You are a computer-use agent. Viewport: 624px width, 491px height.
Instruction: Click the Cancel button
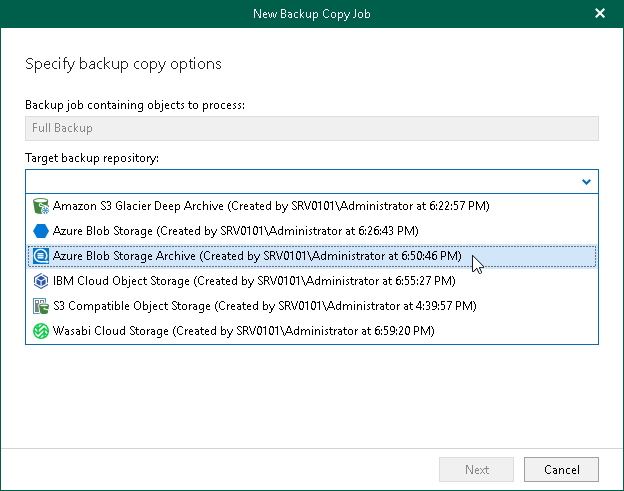click(x=561, y=470)
